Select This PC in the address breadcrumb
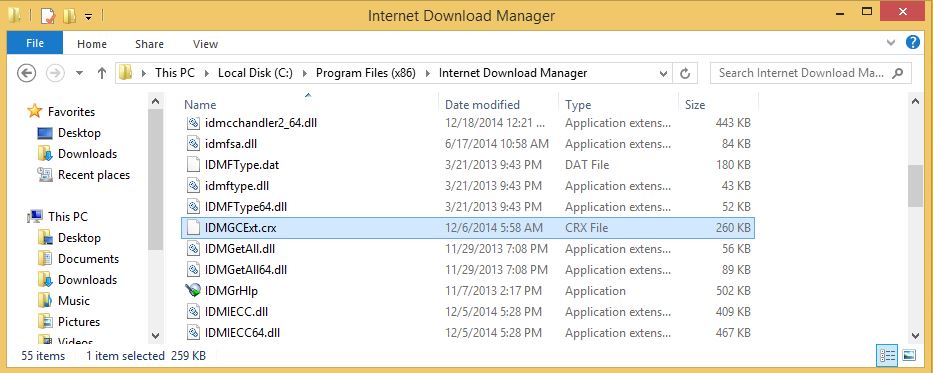This screenshot has width=933, height=373. pyautogui.click(x=174, y=73)
